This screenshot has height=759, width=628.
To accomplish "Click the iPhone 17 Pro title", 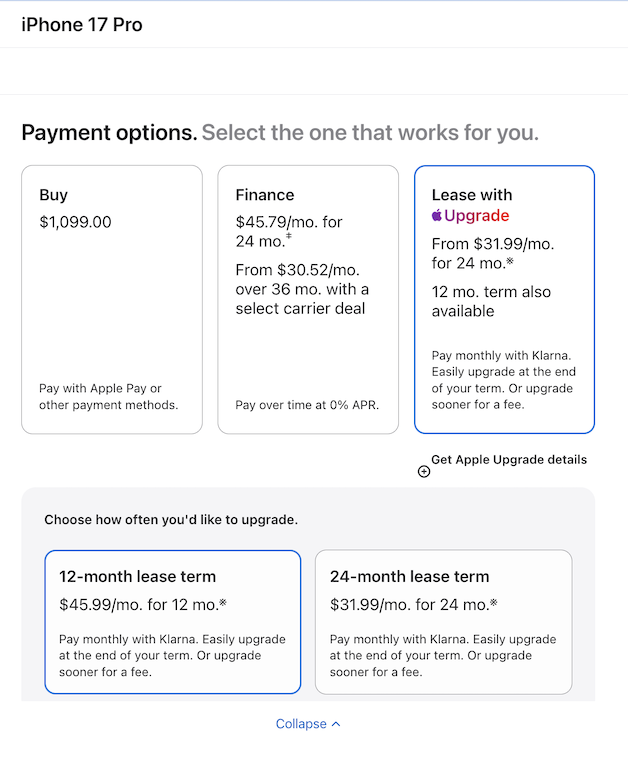I will 82,25.
